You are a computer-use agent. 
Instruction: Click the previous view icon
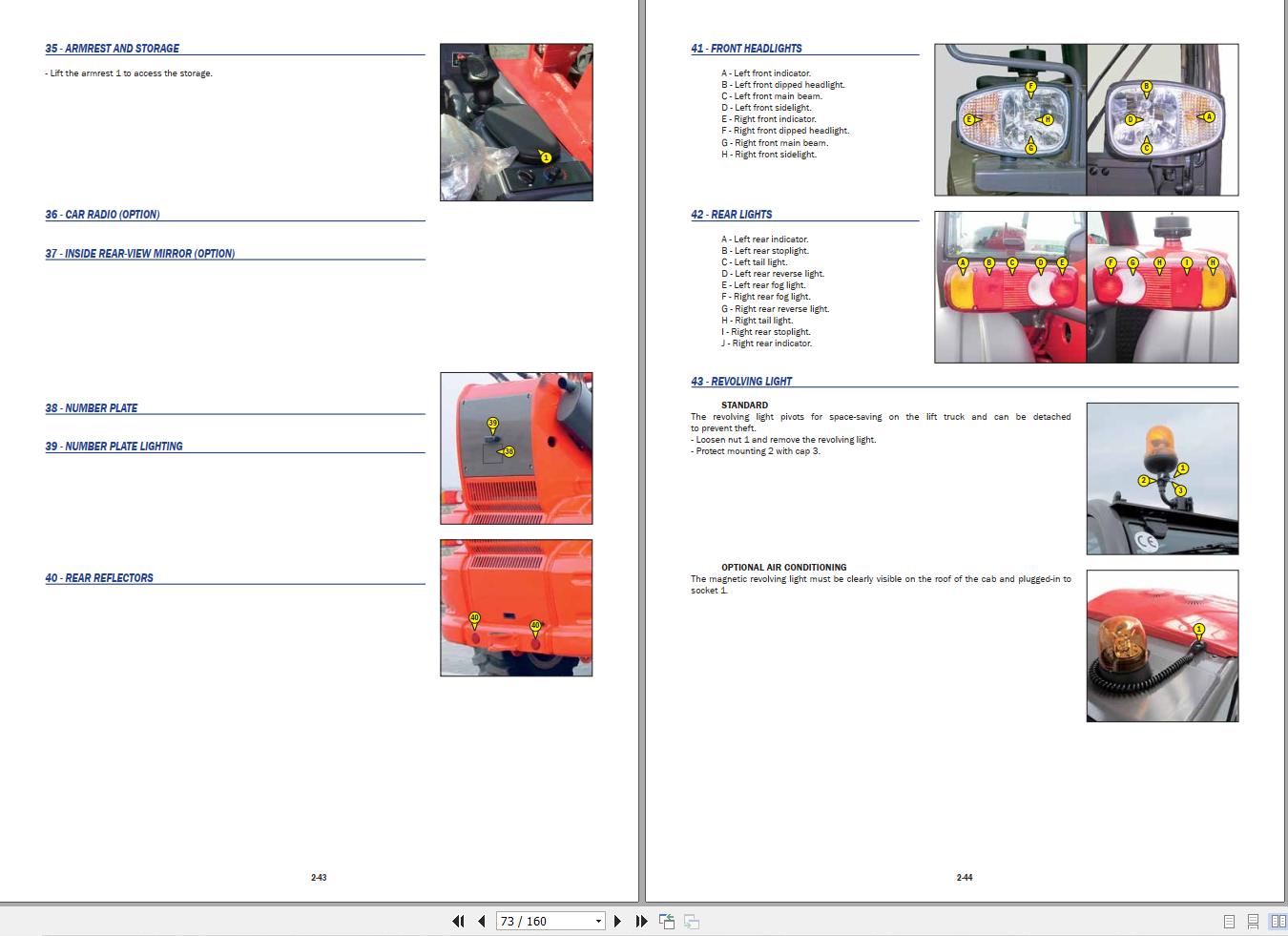[667, 921]
